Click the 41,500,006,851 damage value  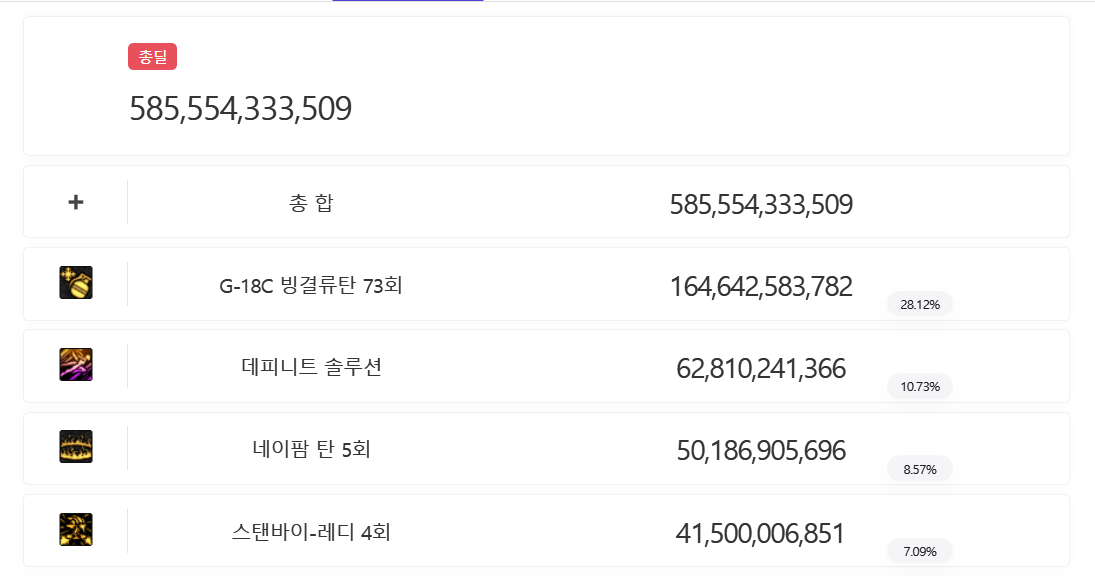tap(761, 533)
